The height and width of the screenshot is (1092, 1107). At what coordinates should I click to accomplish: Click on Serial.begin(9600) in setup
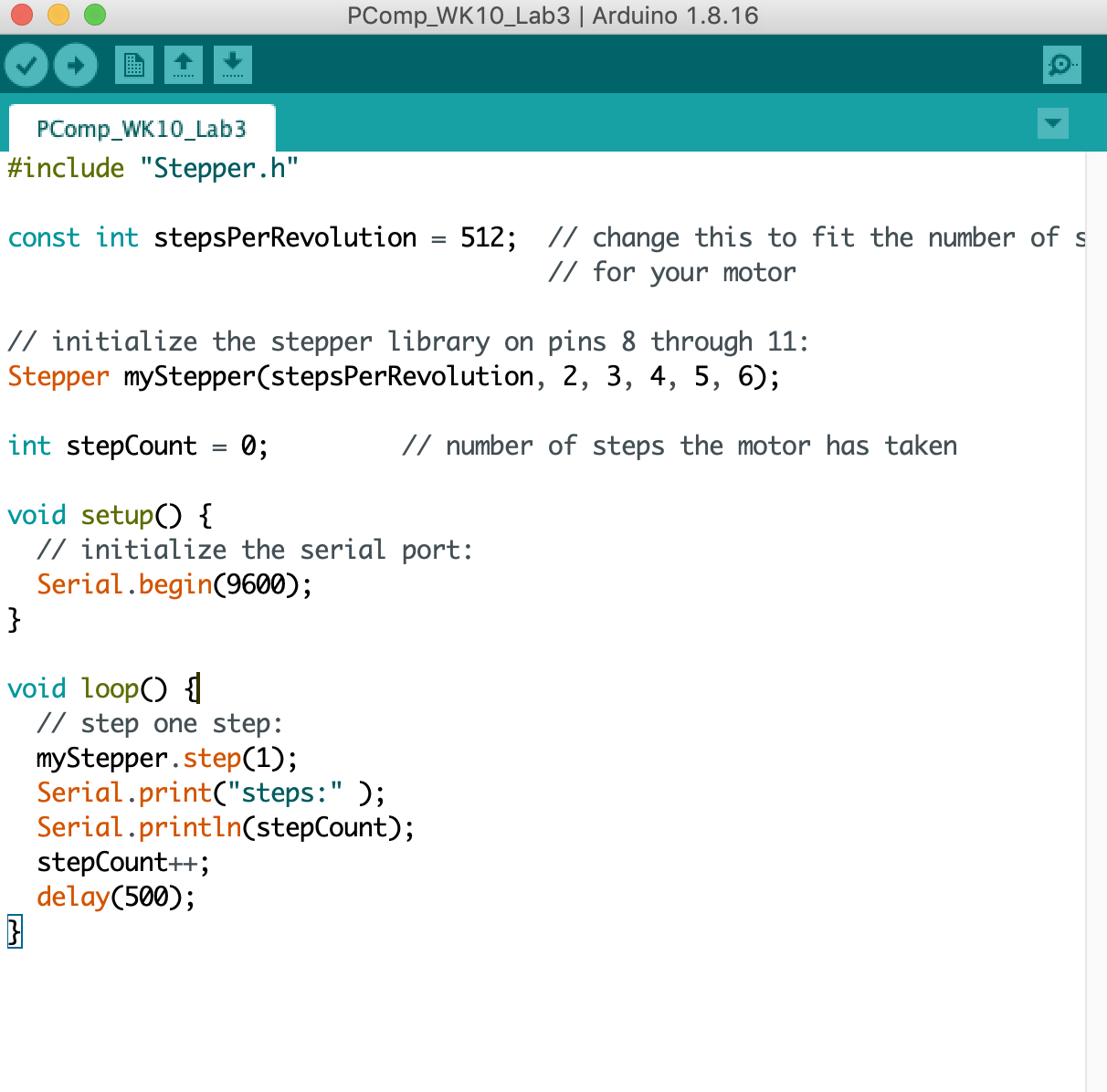click(174, 584)
